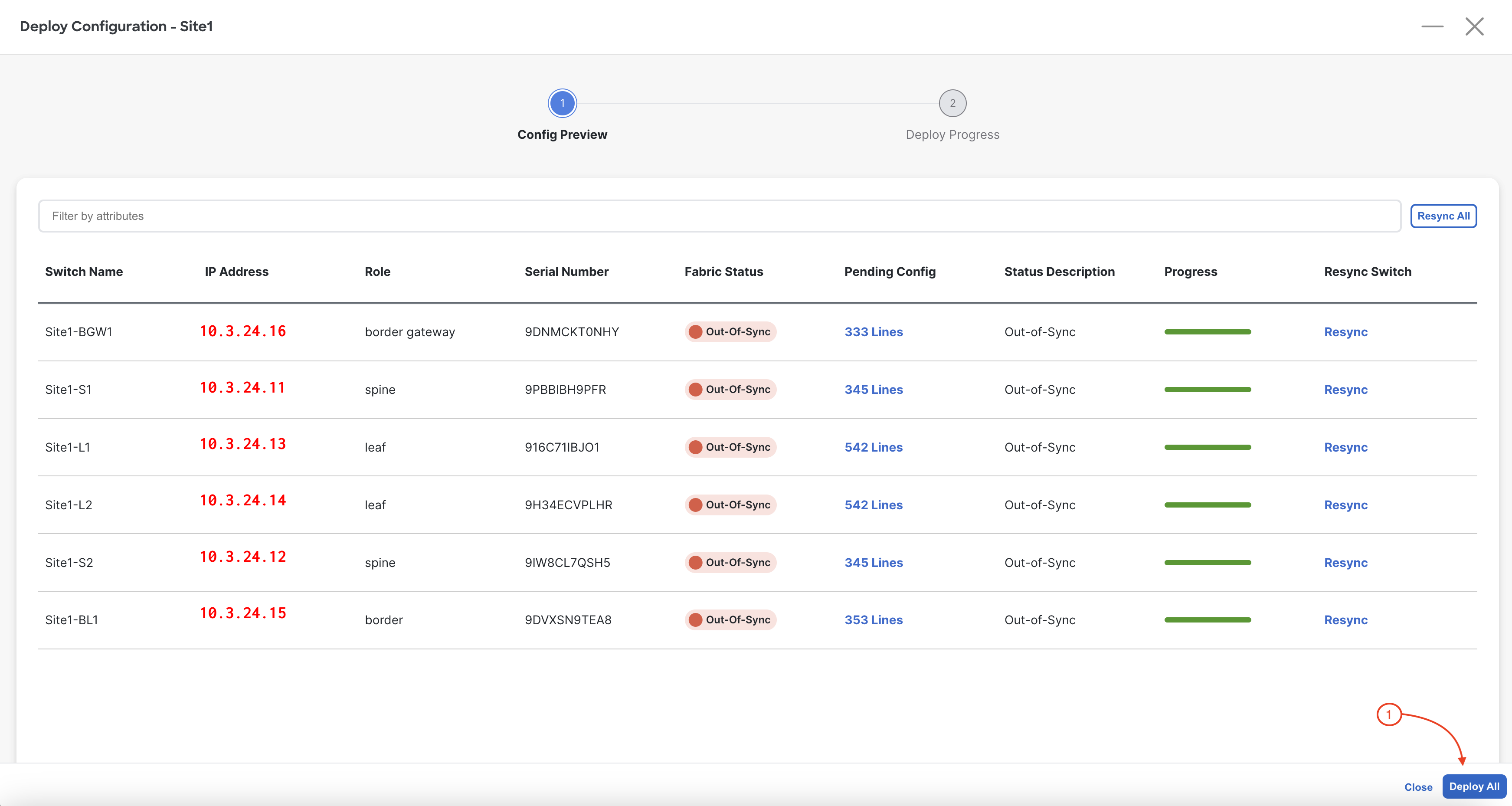Click the Deploy All button

click(x=1473, y=786)
